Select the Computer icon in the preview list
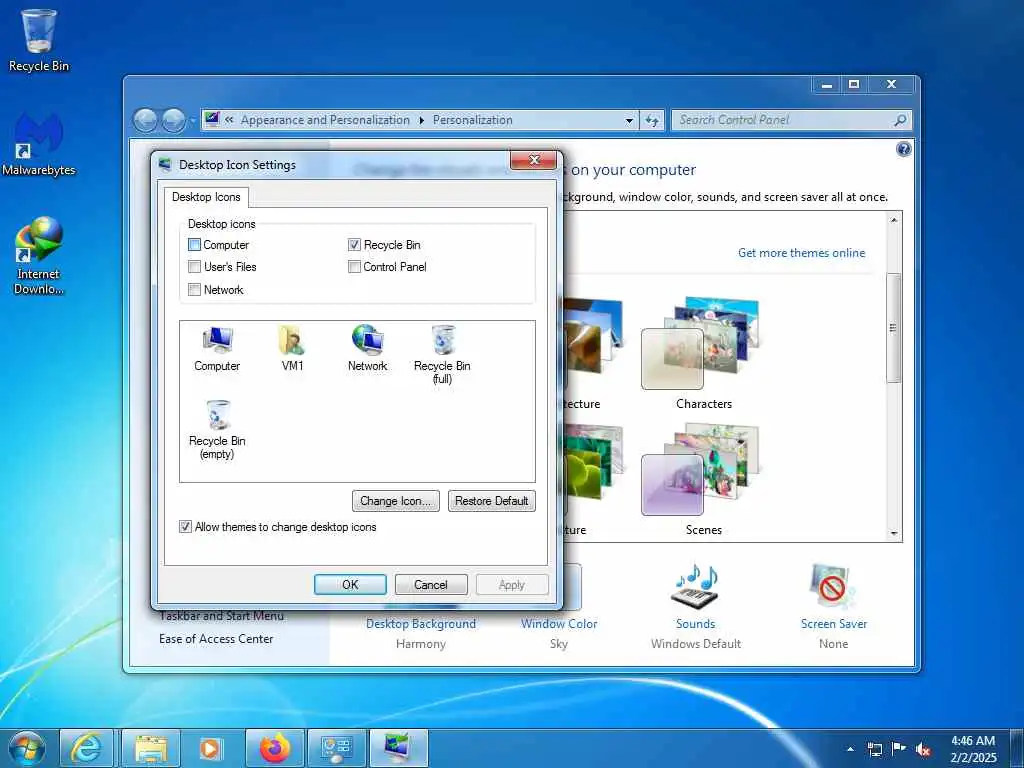This screenshot has width=1024, height=768. coord(217,349)
